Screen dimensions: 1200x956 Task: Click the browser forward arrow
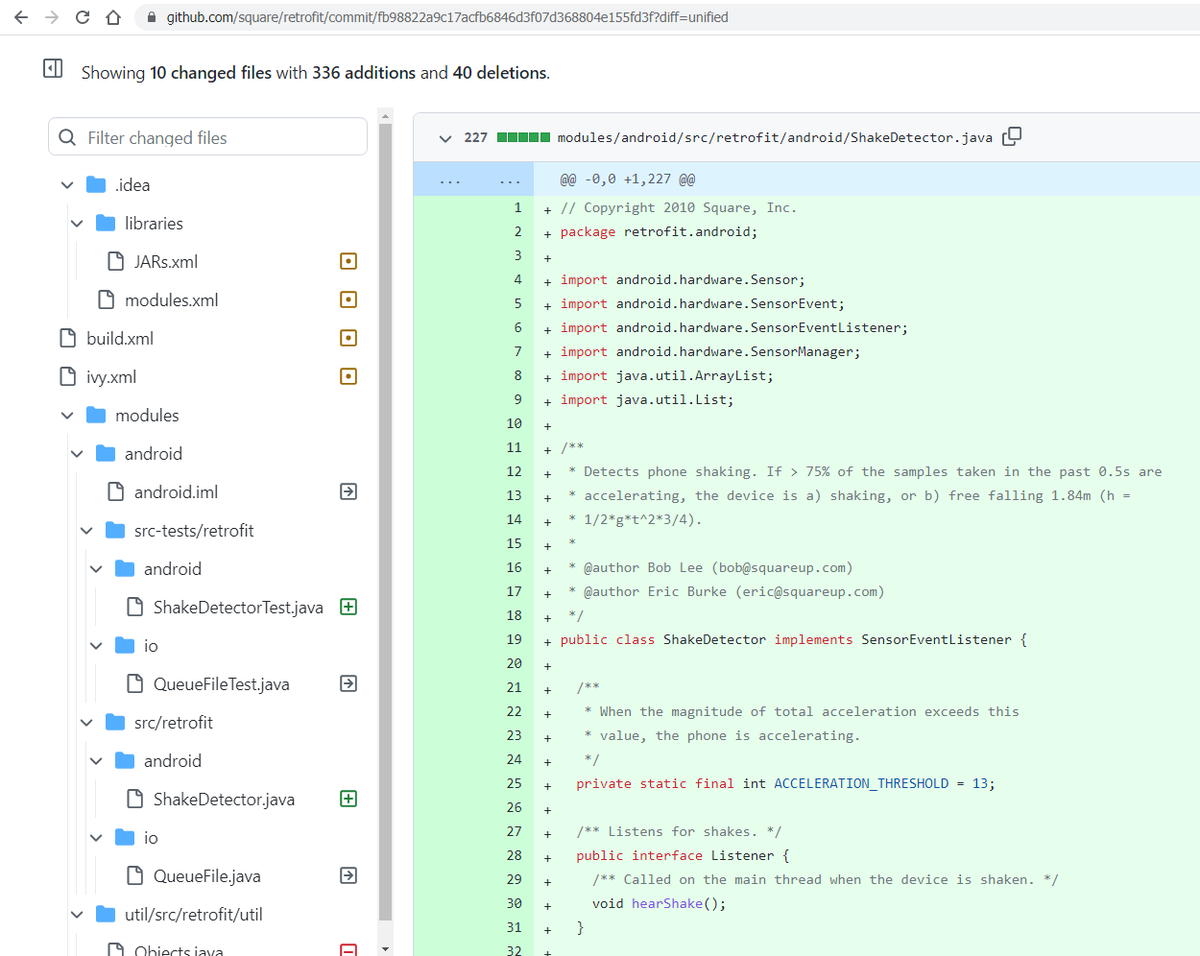coord(52,17)
